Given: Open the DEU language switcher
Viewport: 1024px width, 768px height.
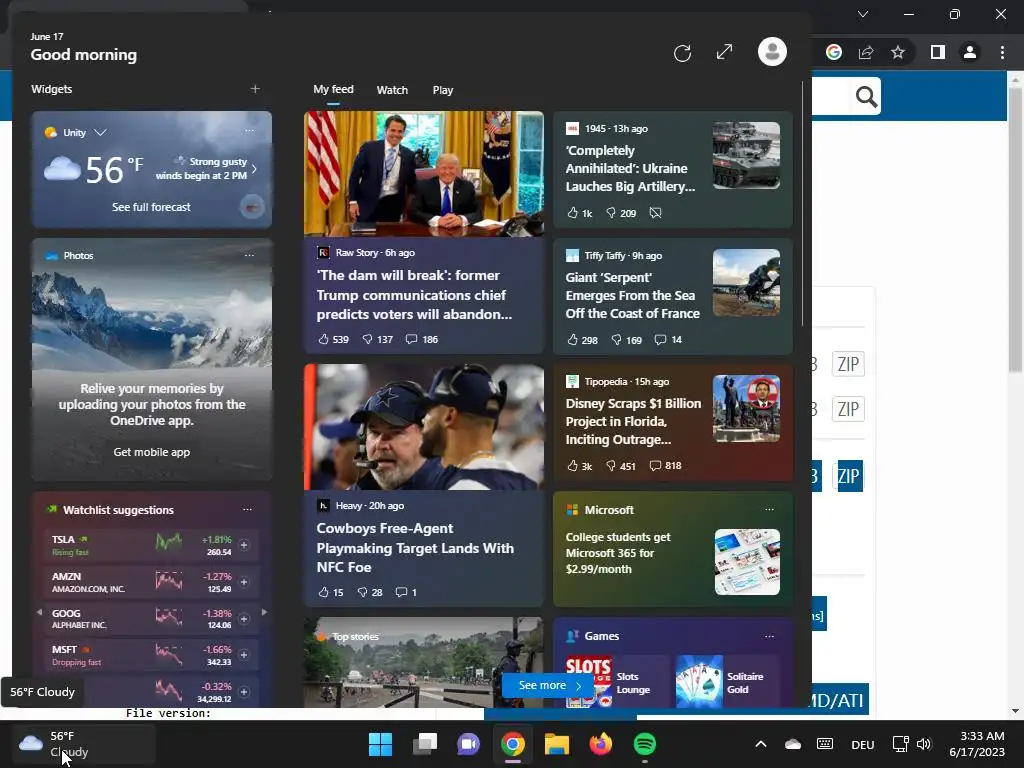Looking at the screenshot, I should [863, 744].
